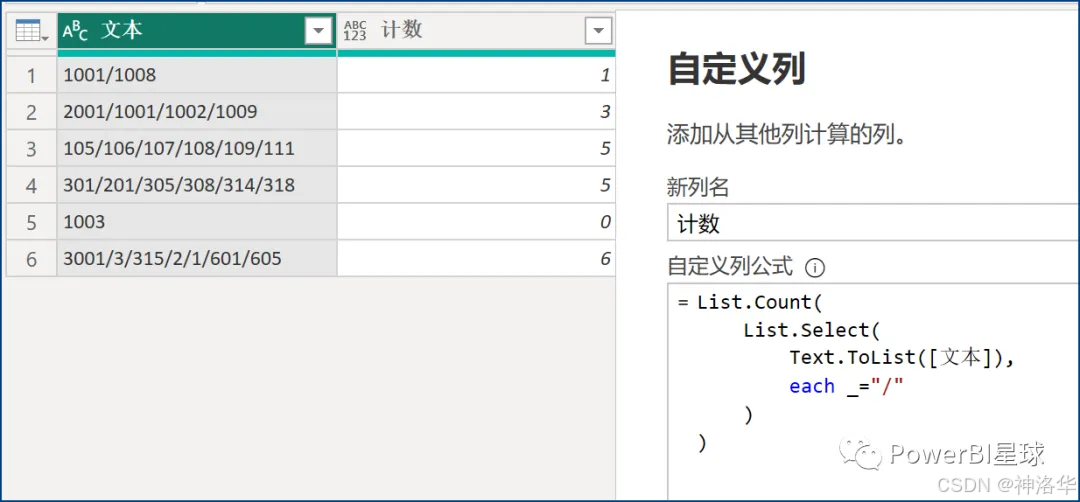Select row number 4 header
The width and height of the screenshot is (1080, 502).
31,185
